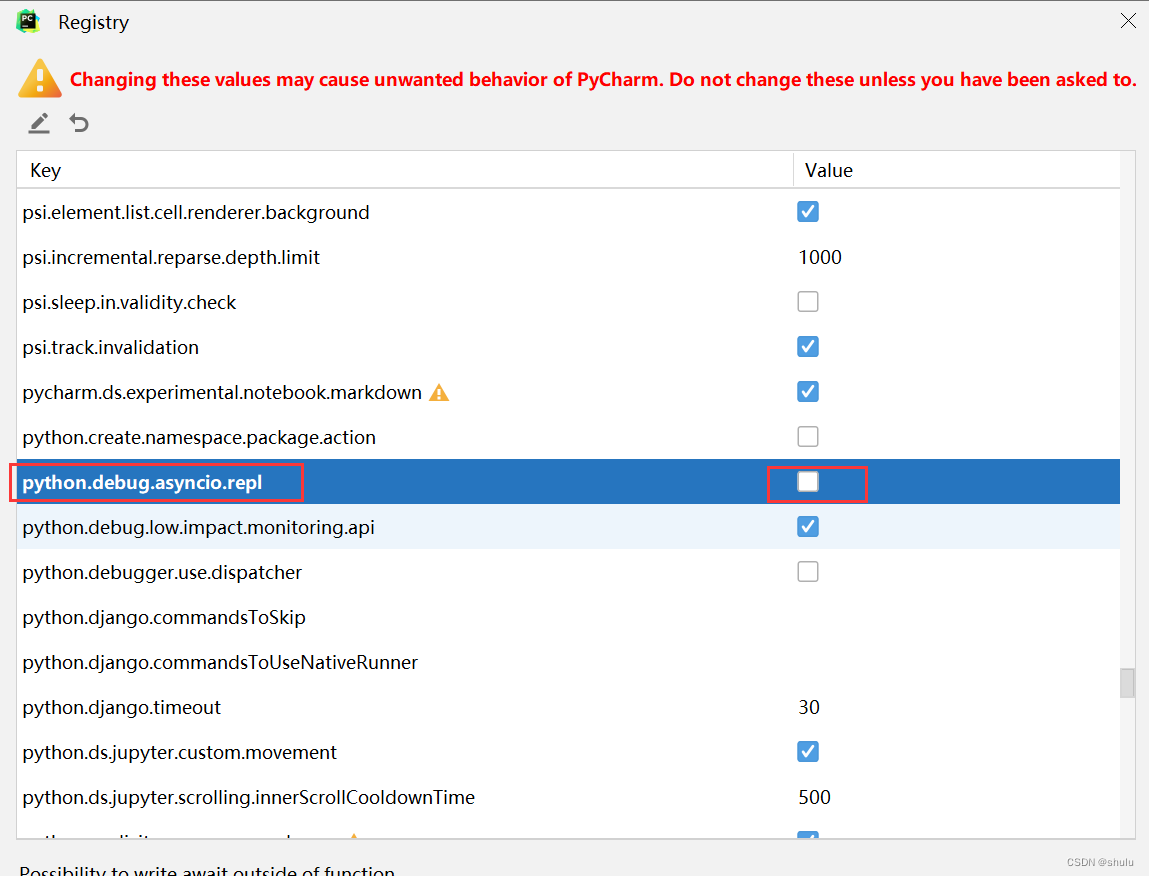
Task: Click the Edit pencil icon
Action: point(39,123)
